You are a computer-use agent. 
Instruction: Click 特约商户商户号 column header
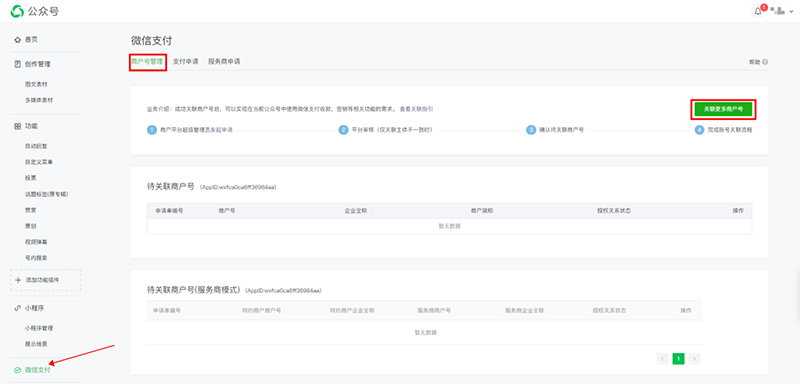pos(261,310)
